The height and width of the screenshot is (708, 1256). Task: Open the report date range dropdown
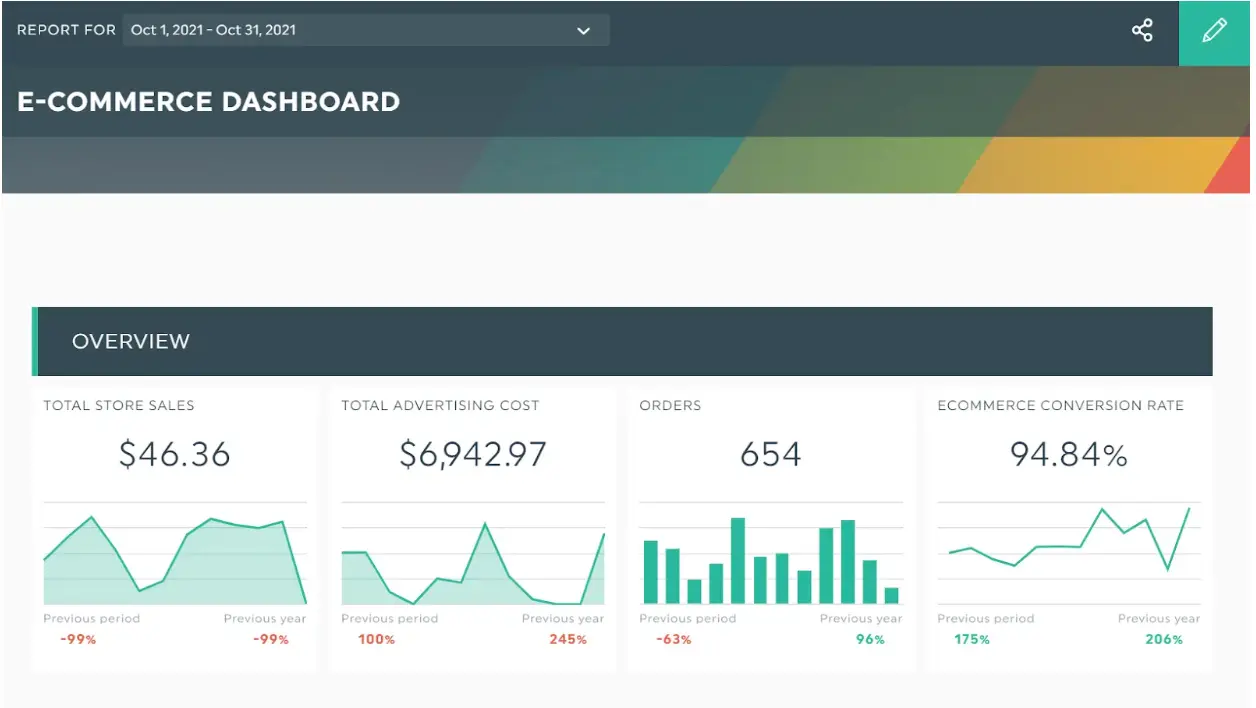pyautogui.click(x=365, y=30)
